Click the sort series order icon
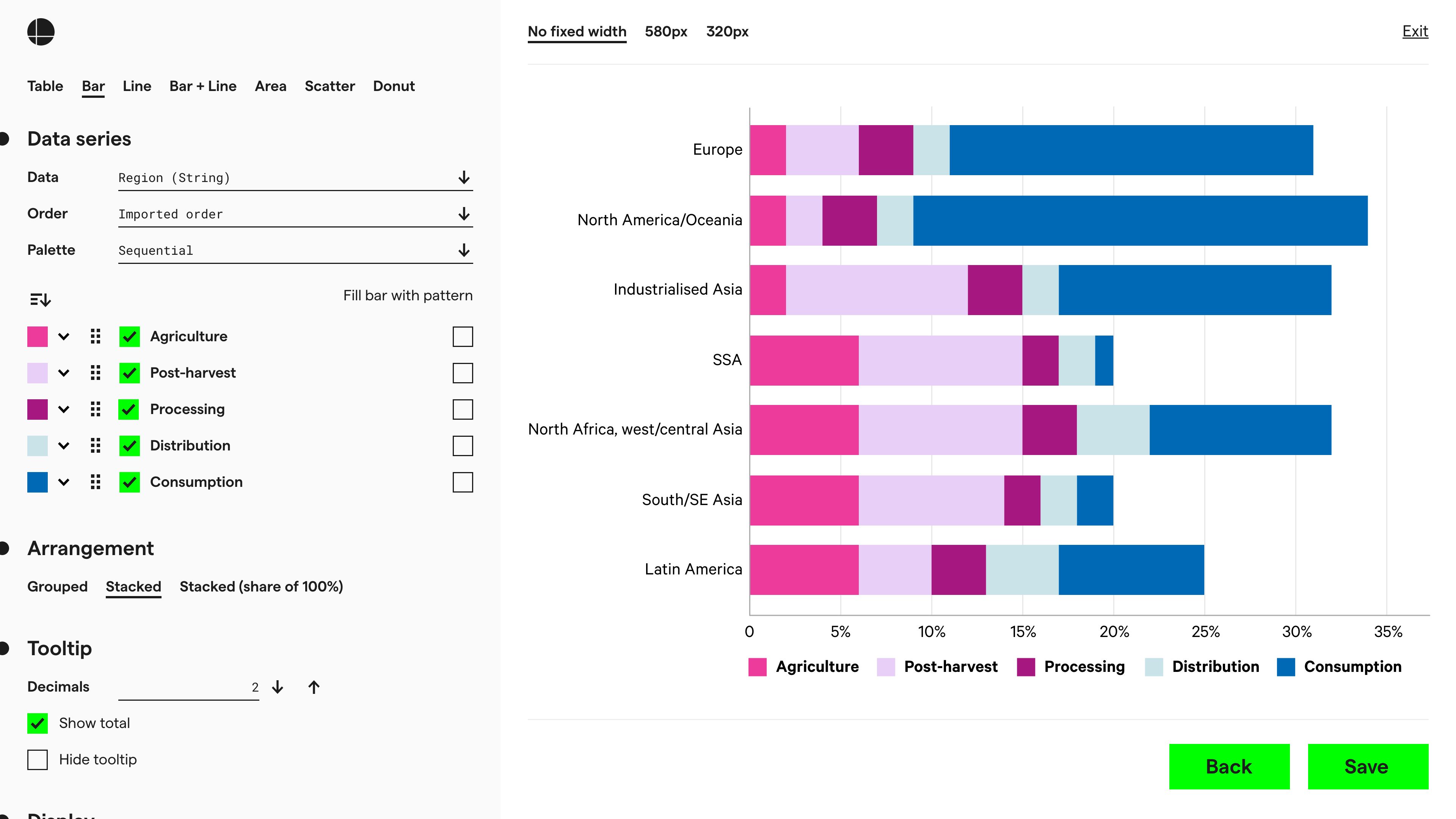1456x819 pixels. click(40, 299)
